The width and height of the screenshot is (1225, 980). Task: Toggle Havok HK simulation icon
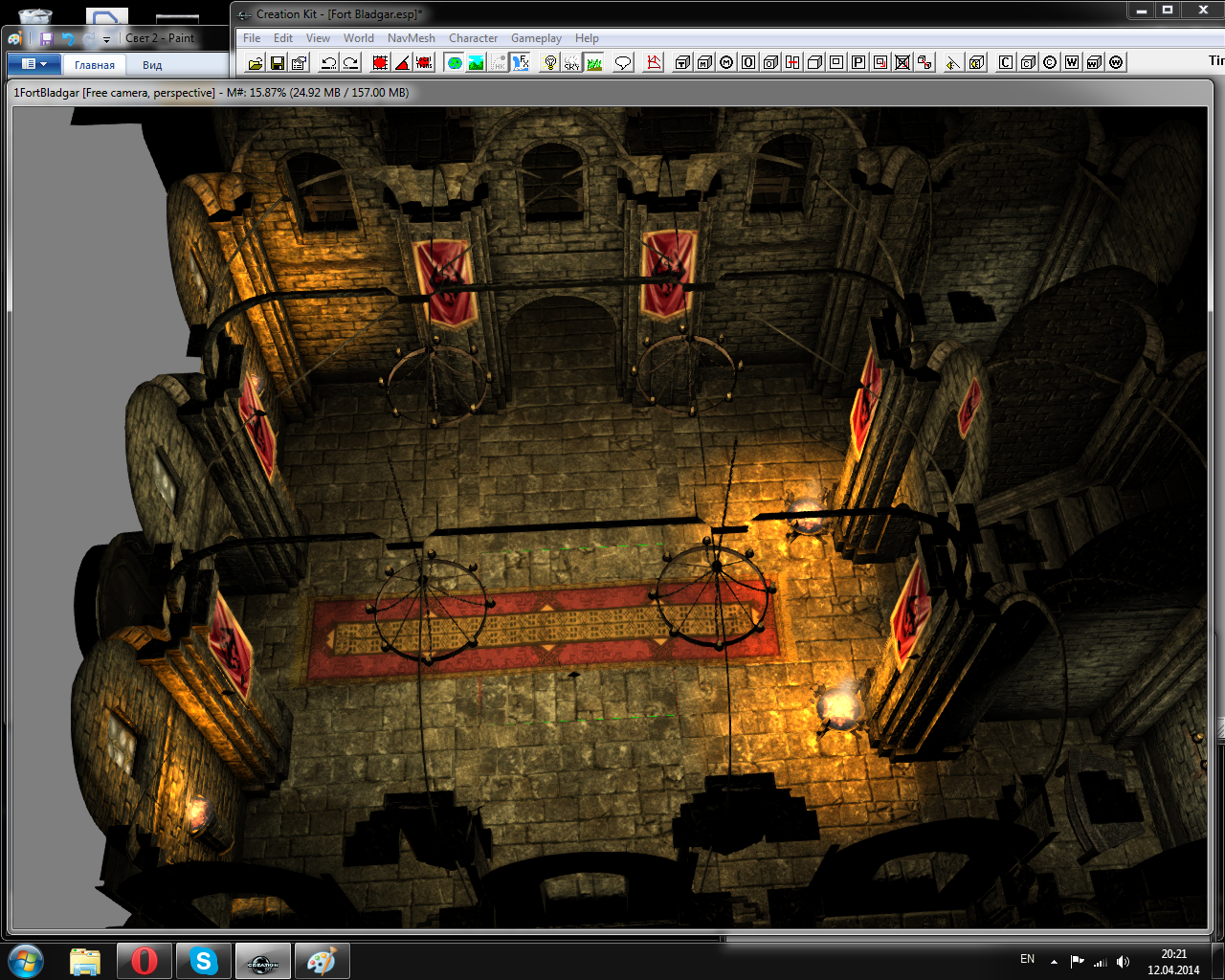pyautogui.click(x=499, y=62)
